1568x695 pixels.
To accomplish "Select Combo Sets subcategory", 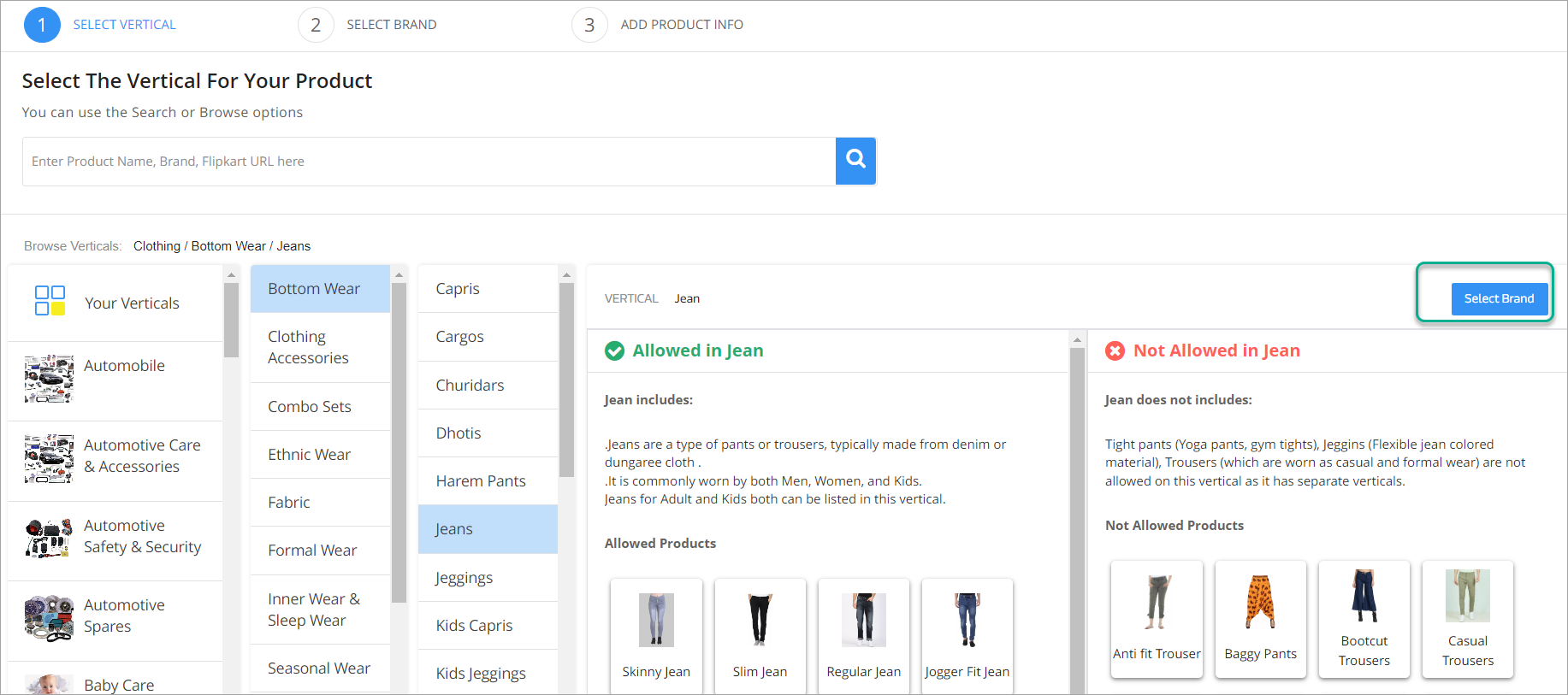I will 320,407.
